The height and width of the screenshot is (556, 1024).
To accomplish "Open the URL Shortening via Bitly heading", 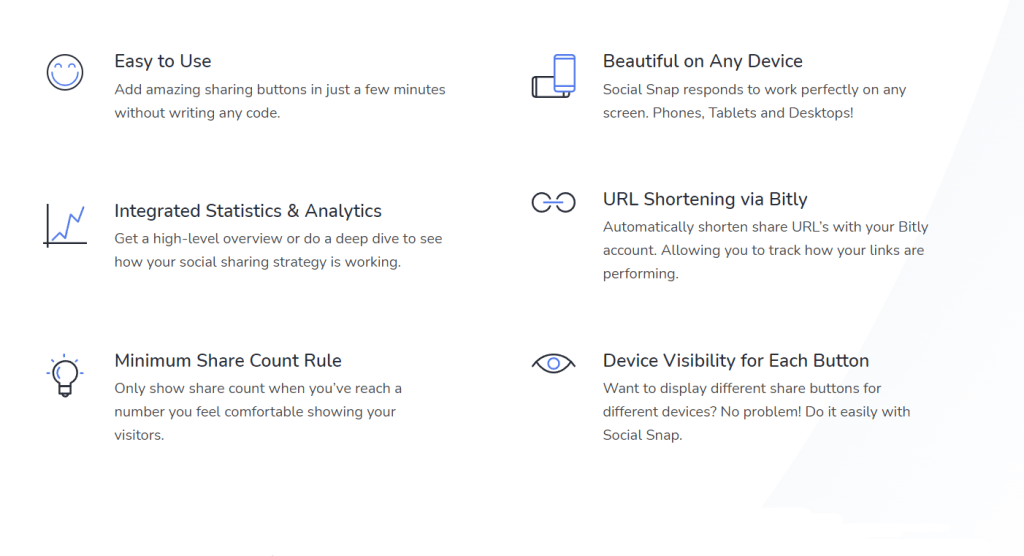I will 705,199.
